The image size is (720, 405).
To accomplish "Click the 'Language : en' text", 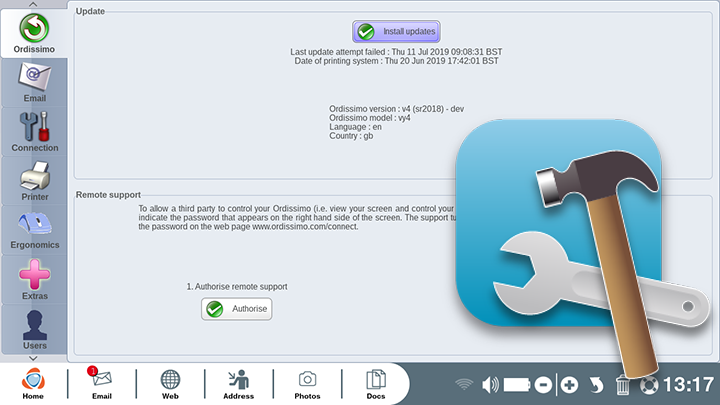I will click(x=355, y=127).
